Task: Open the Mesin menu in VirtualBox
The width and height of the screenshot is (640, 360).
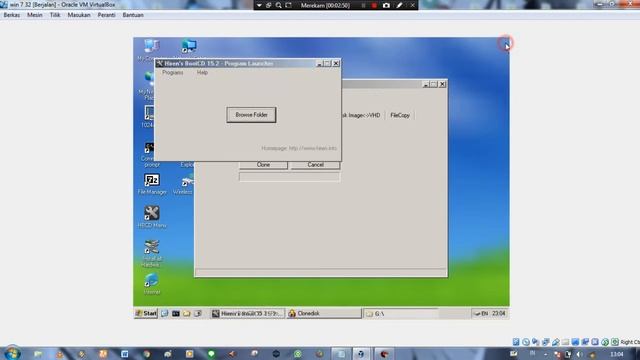Action: tap(35, 15)
